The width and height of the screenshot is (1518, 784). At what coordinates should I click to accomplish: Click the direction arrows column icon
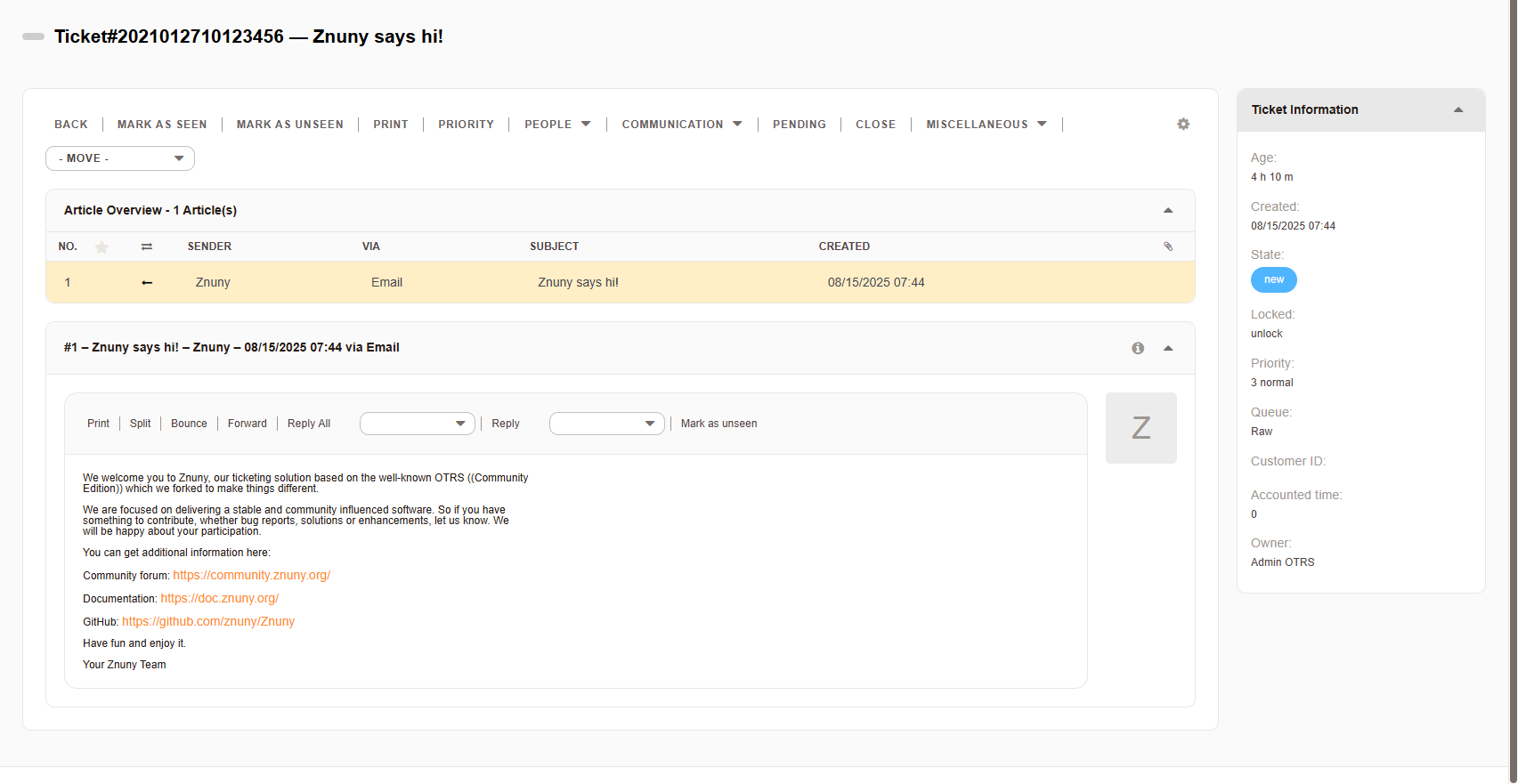coord(147,247)
